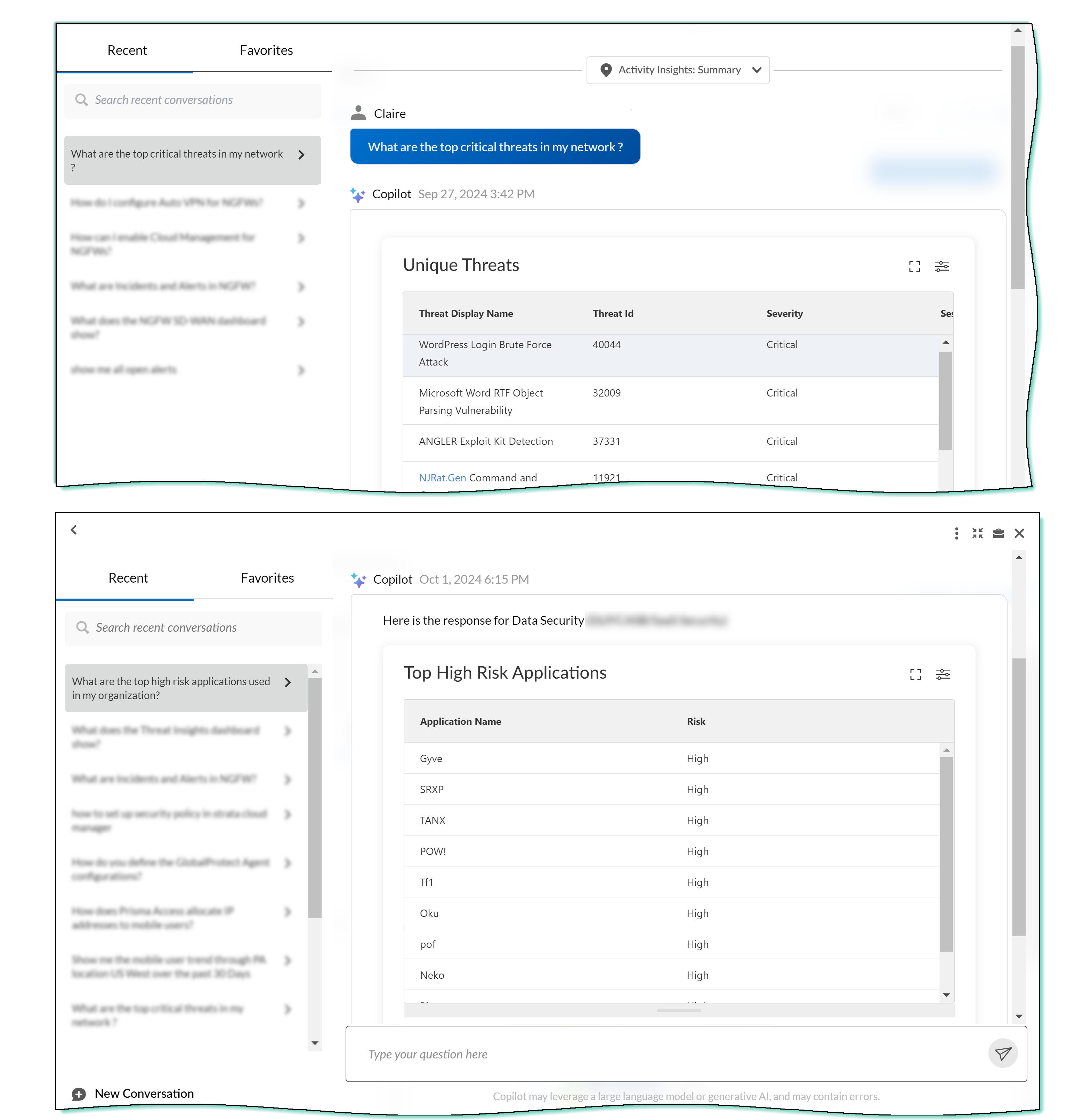The width and height of the screenshot is (1083, 1120).
Task: Expand Top High Risk Applications to fullscreen
Action: click(x=916, y=674)
